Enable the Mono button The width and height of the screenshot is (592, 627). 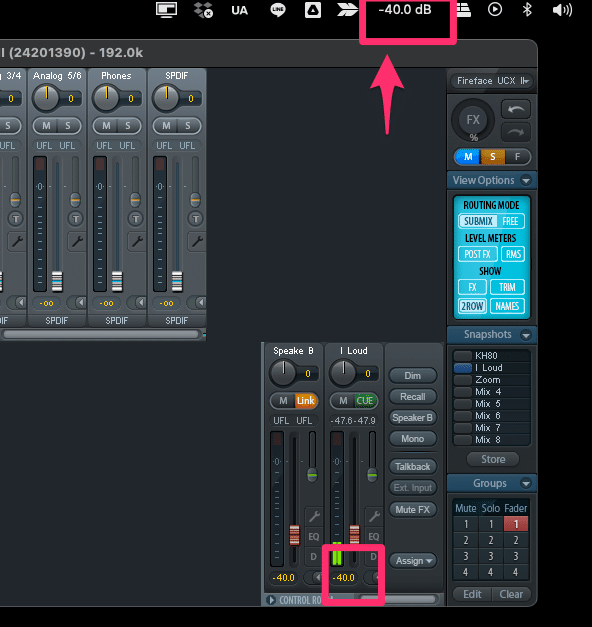tap(412, 439)
